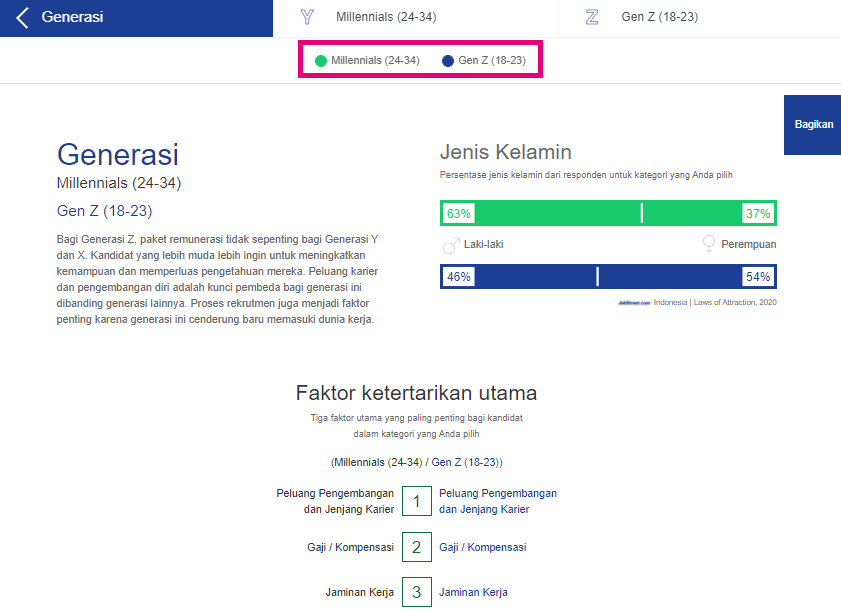Screen dimensions: 841x613
Task: Click the numbered box 3 ranking icon
Action: click(x=417, y=592)
